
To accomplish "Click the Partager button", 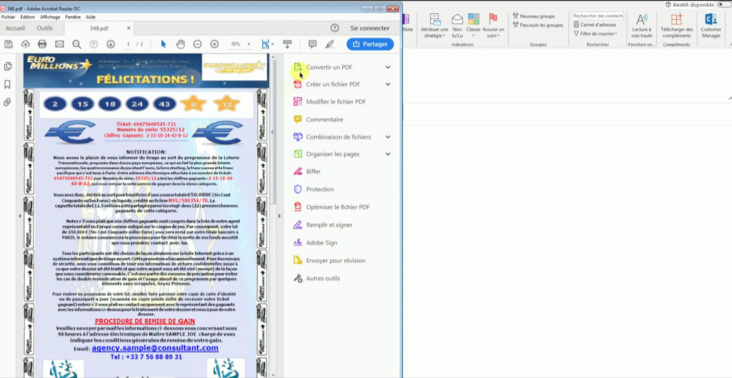I will pyautogui.click(x=370, y=44).
